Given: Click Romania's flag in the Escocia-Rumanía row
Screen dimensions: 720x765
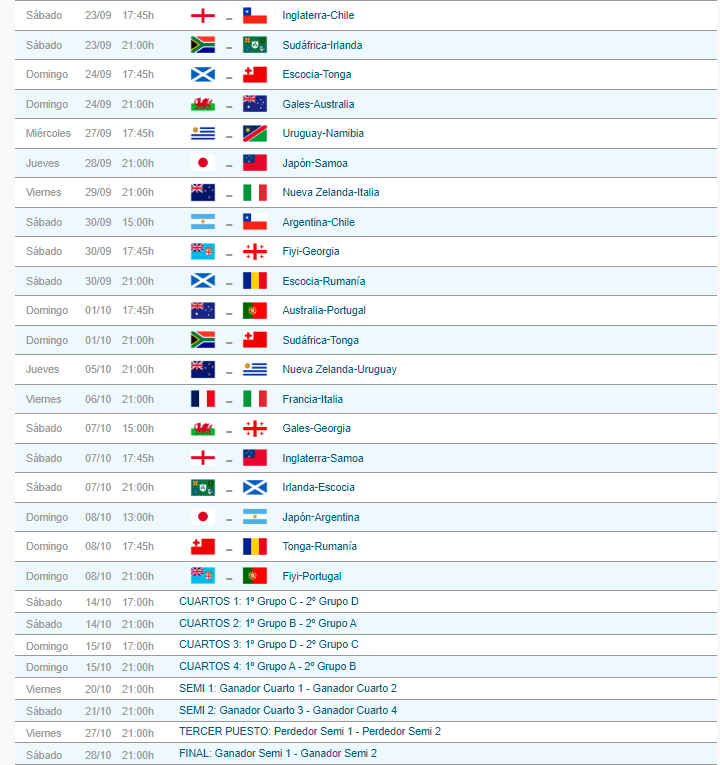Looking at the screenshot, I should click(254, 281).
